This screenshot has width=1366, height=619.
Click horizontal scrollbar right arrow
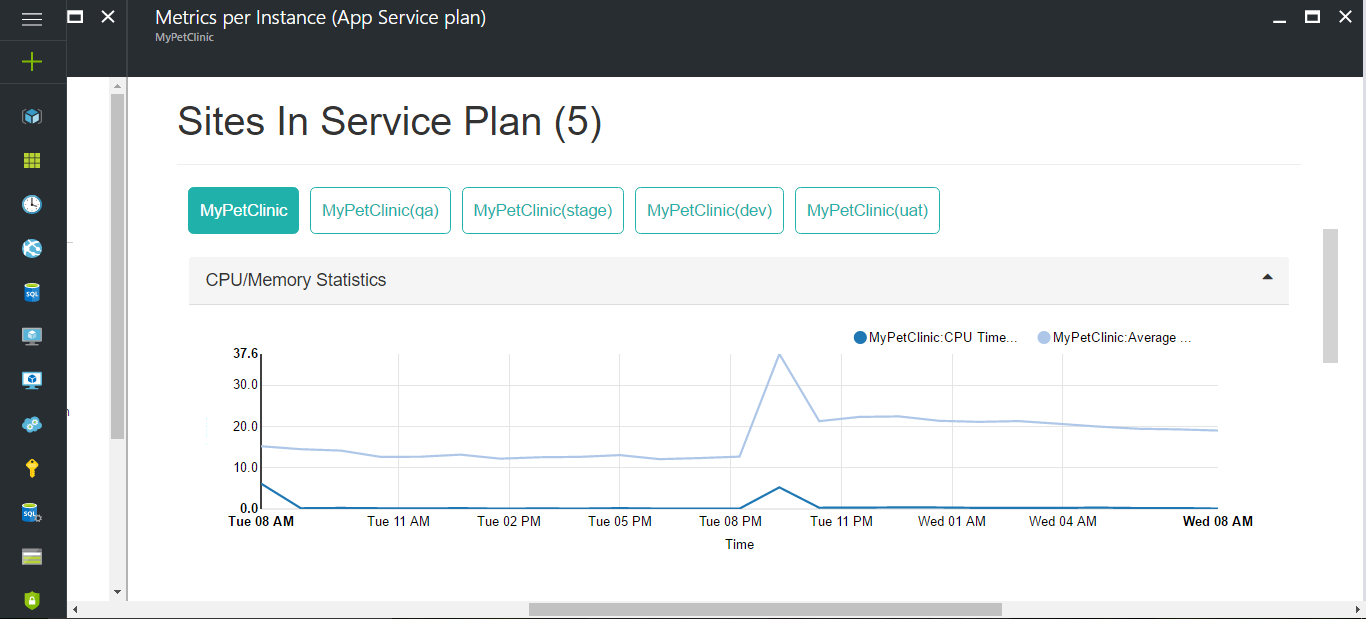1357,610
